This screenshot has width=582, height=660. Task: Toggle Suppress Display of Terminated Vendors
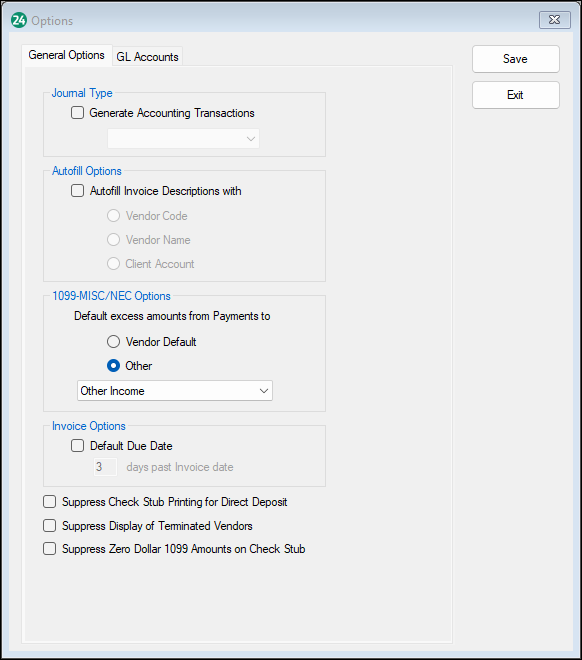coord(50,525)
